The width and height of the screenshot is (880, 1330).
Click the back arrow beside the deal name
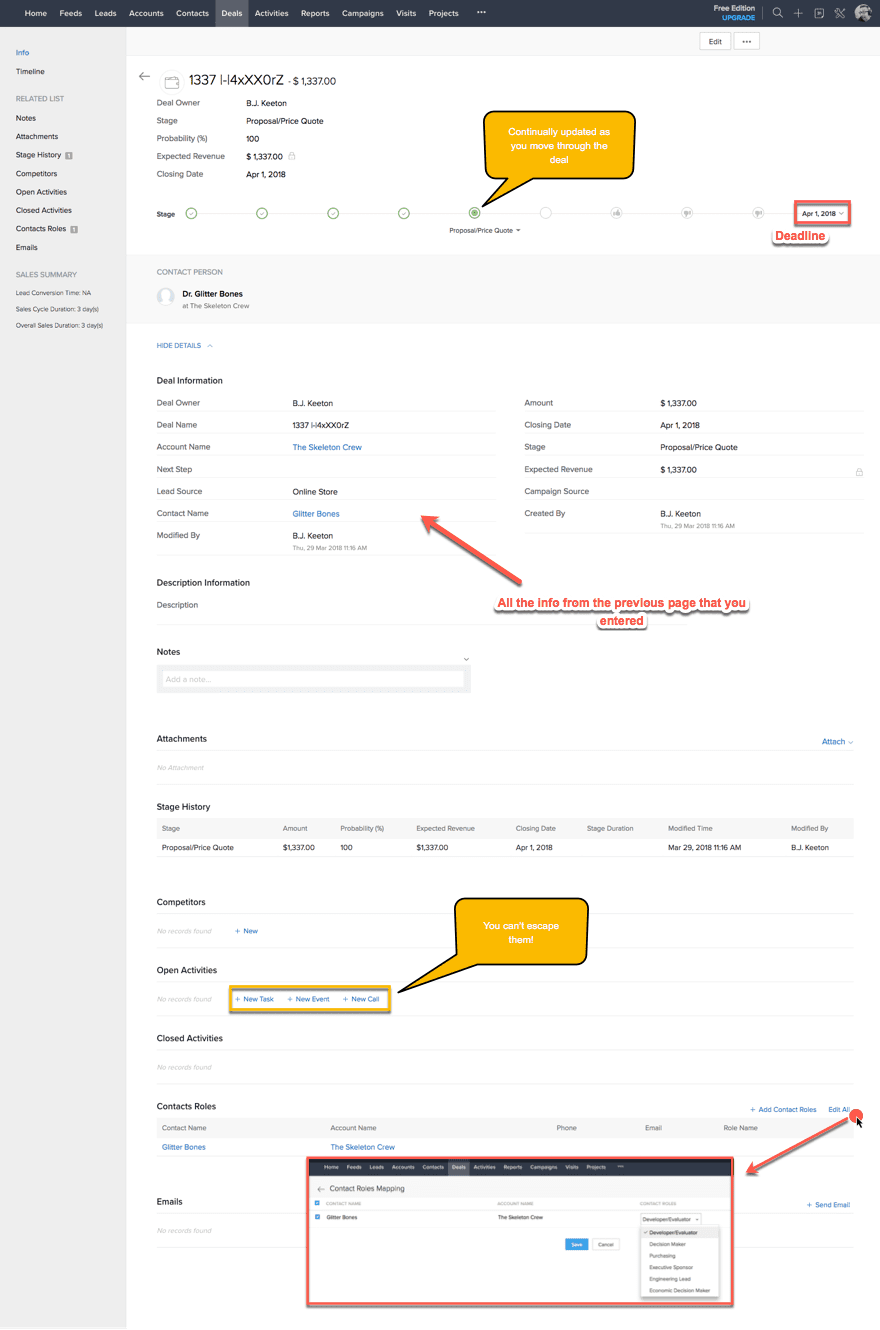144,76
